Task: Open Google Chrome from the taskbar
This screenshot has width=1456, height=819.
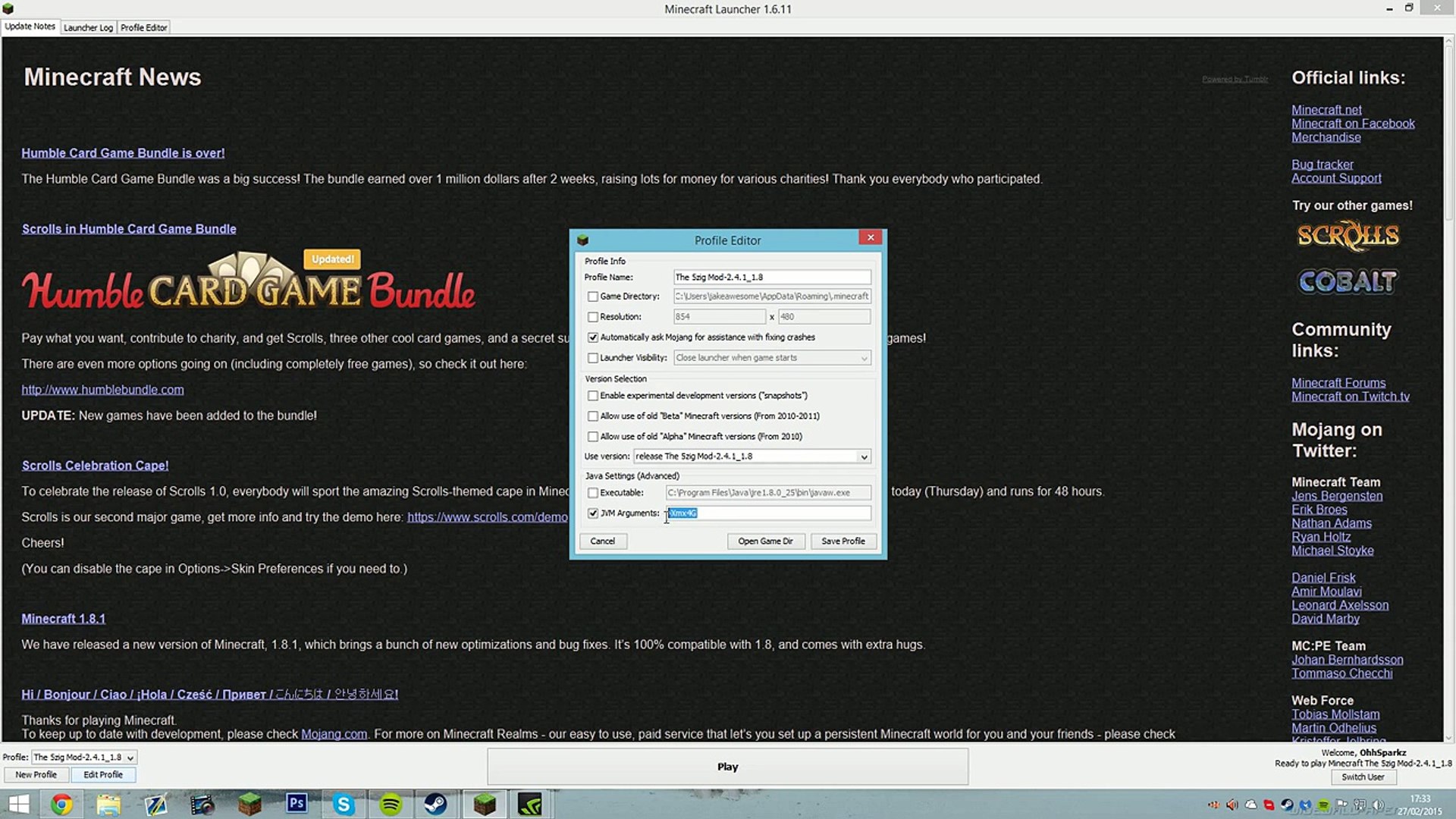Action: pos(61,804)
